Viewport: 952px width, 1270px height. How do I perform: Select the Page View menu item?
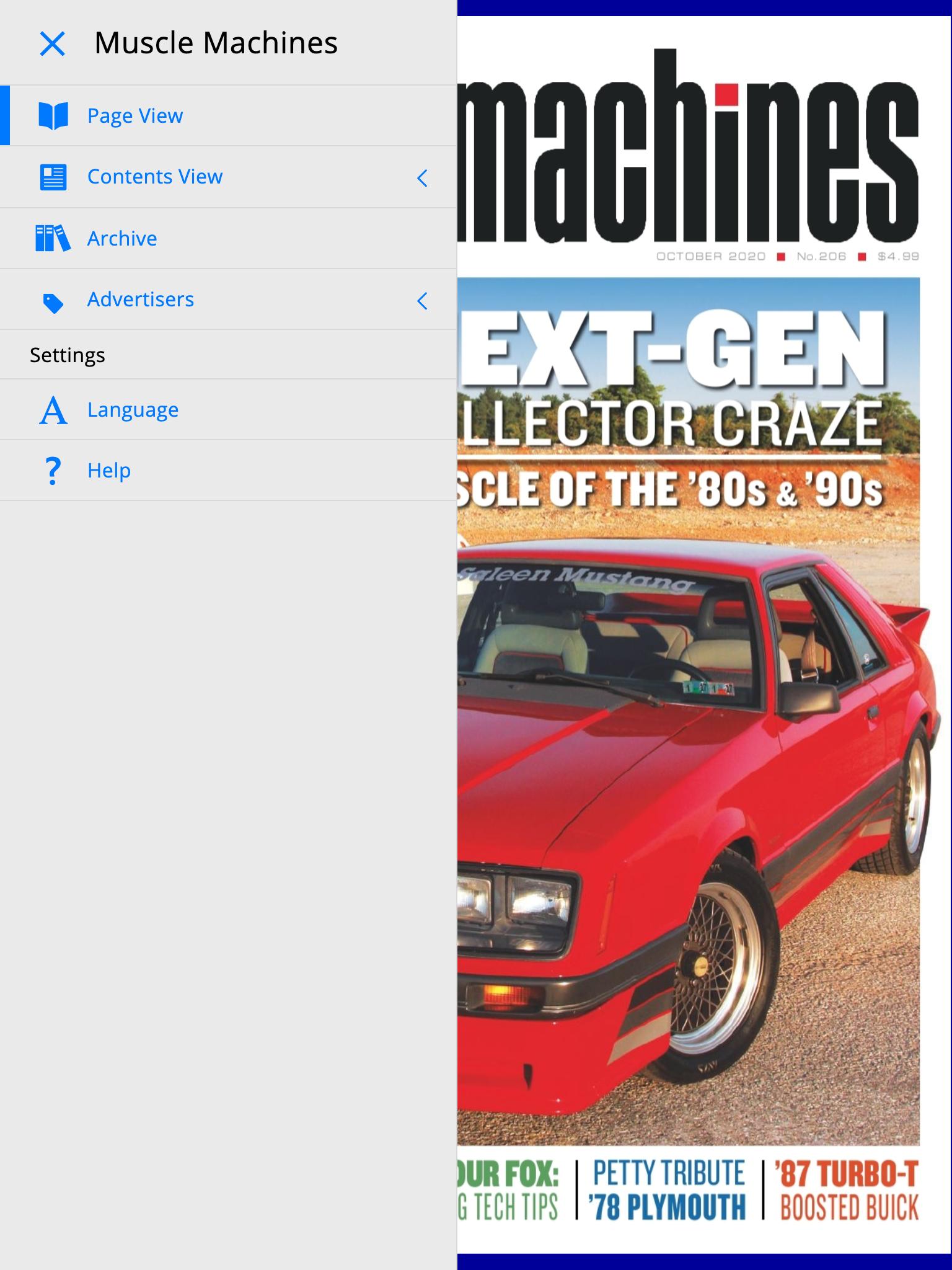pyautogui.click(x=228, y=116)
